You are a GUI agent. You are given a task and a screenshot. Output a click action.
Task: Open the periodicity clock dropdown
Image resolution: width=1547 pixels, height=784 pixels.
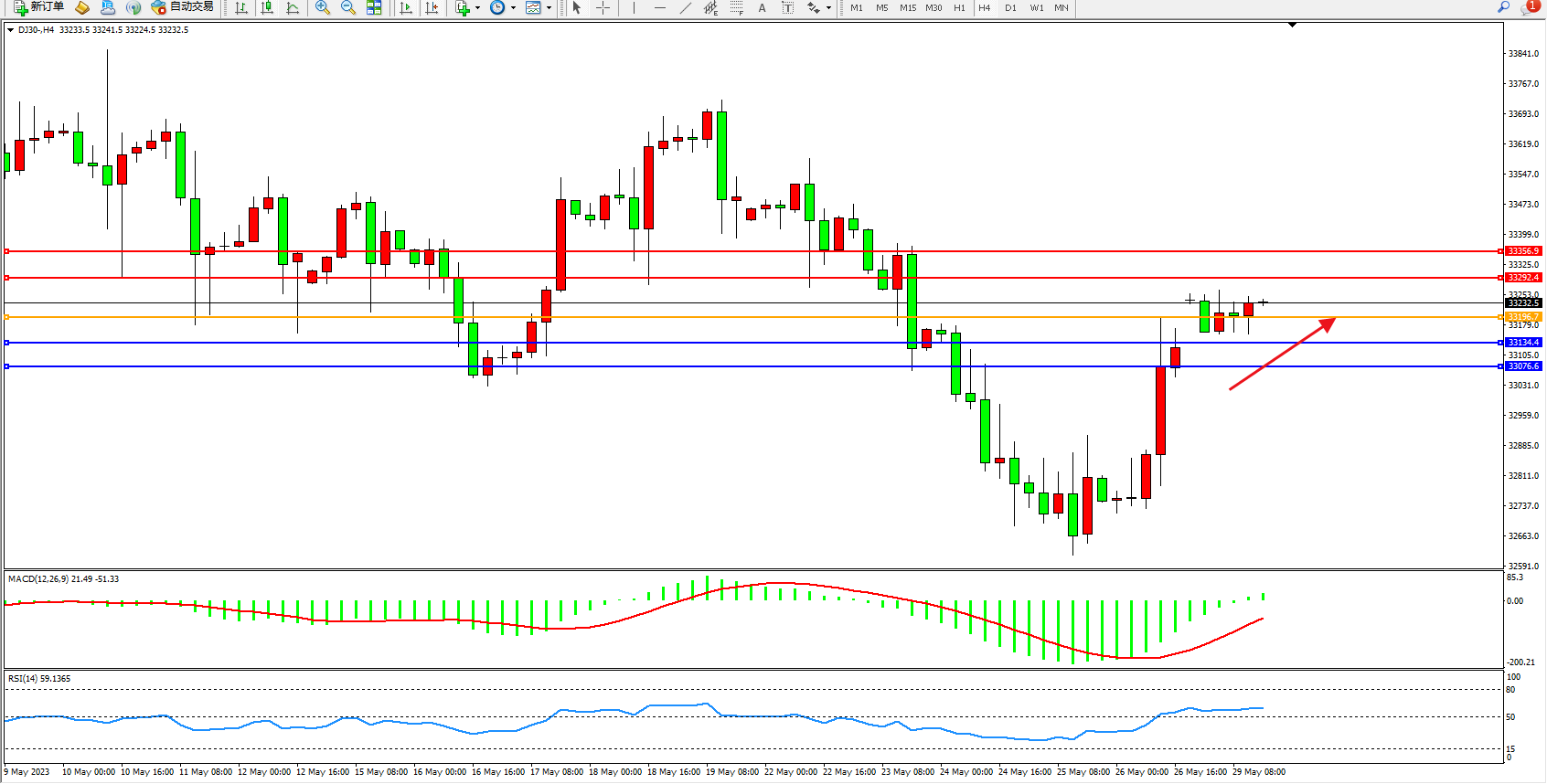pos(502,7)
